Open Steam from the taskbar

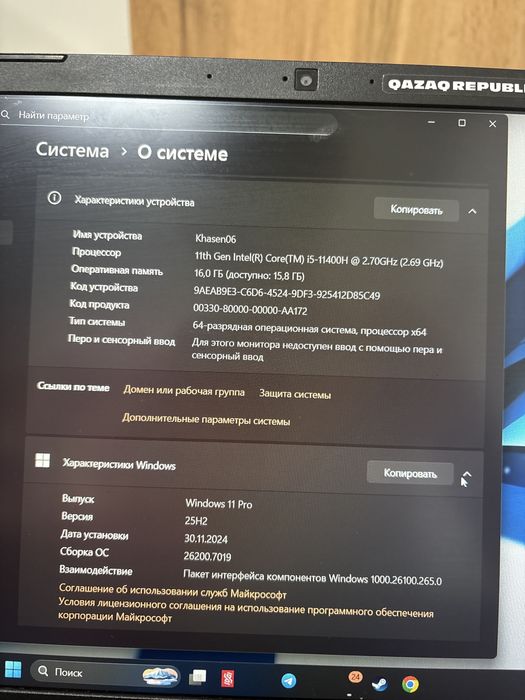click(x=380, y=684)
